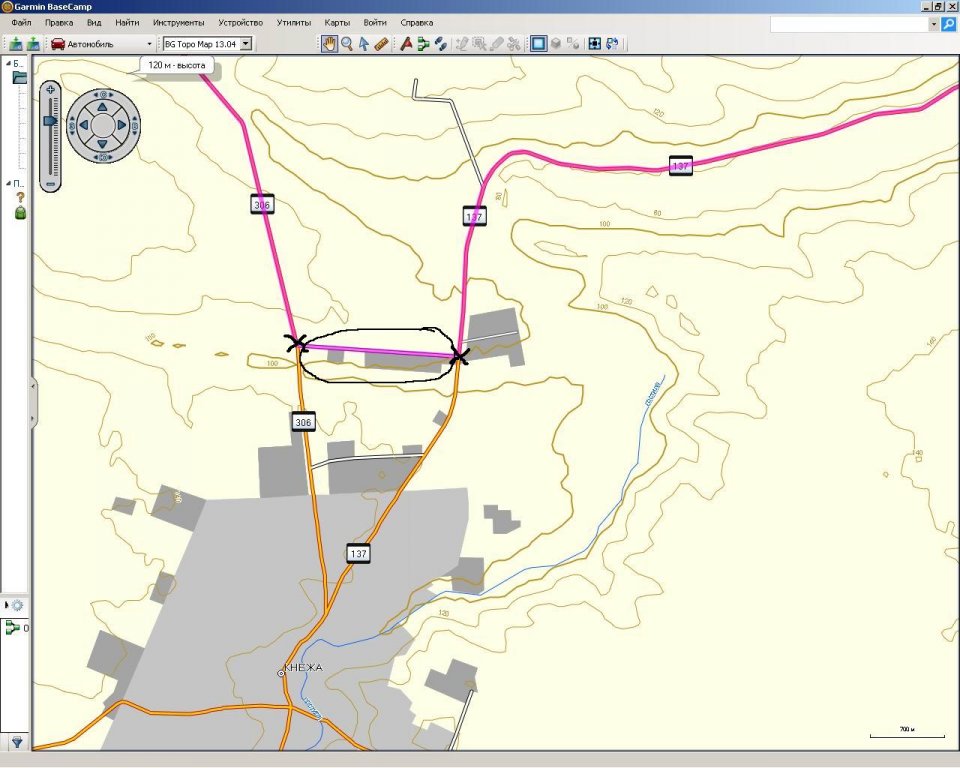Viewport: 960px width, 768px height.
Task: Open the Карты menu
Action: point(337,23)
